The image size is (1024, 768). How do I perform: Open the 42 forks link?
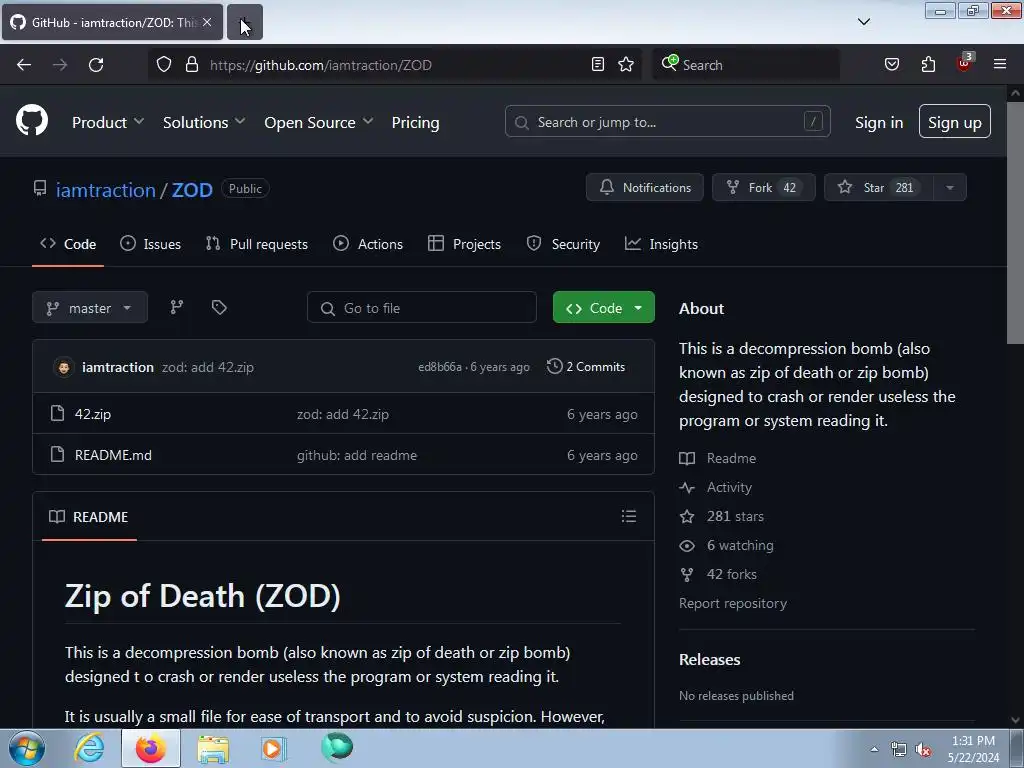click(x=718, y=574)
